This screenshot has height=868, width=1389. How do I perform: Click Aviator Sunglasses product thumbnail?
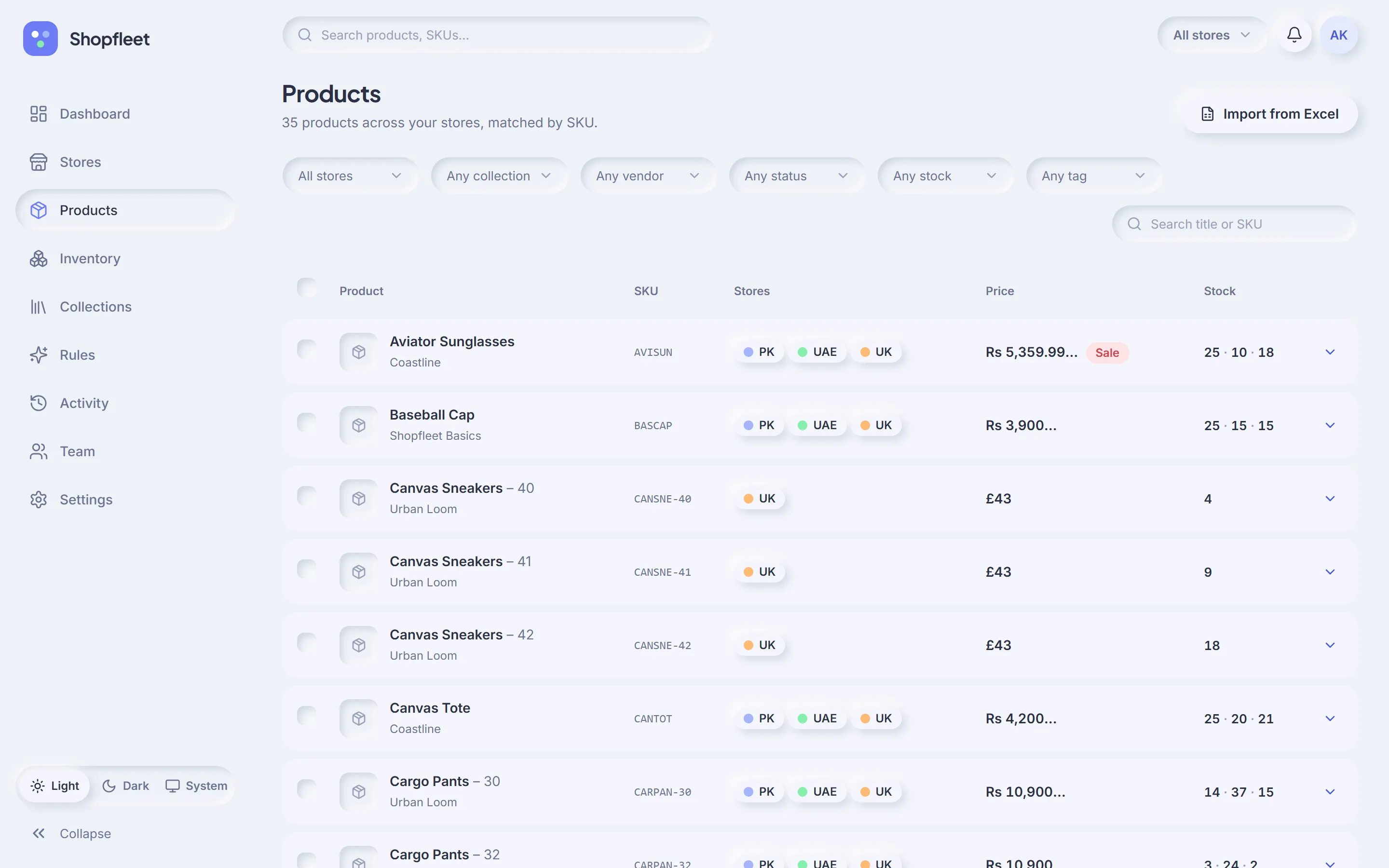359,352
